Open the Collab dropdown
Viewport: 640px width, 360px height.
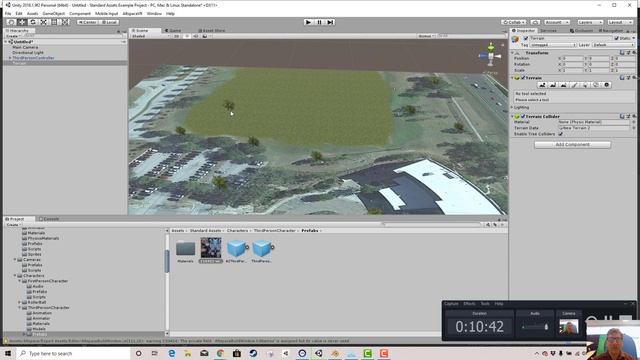coord(513,22)
